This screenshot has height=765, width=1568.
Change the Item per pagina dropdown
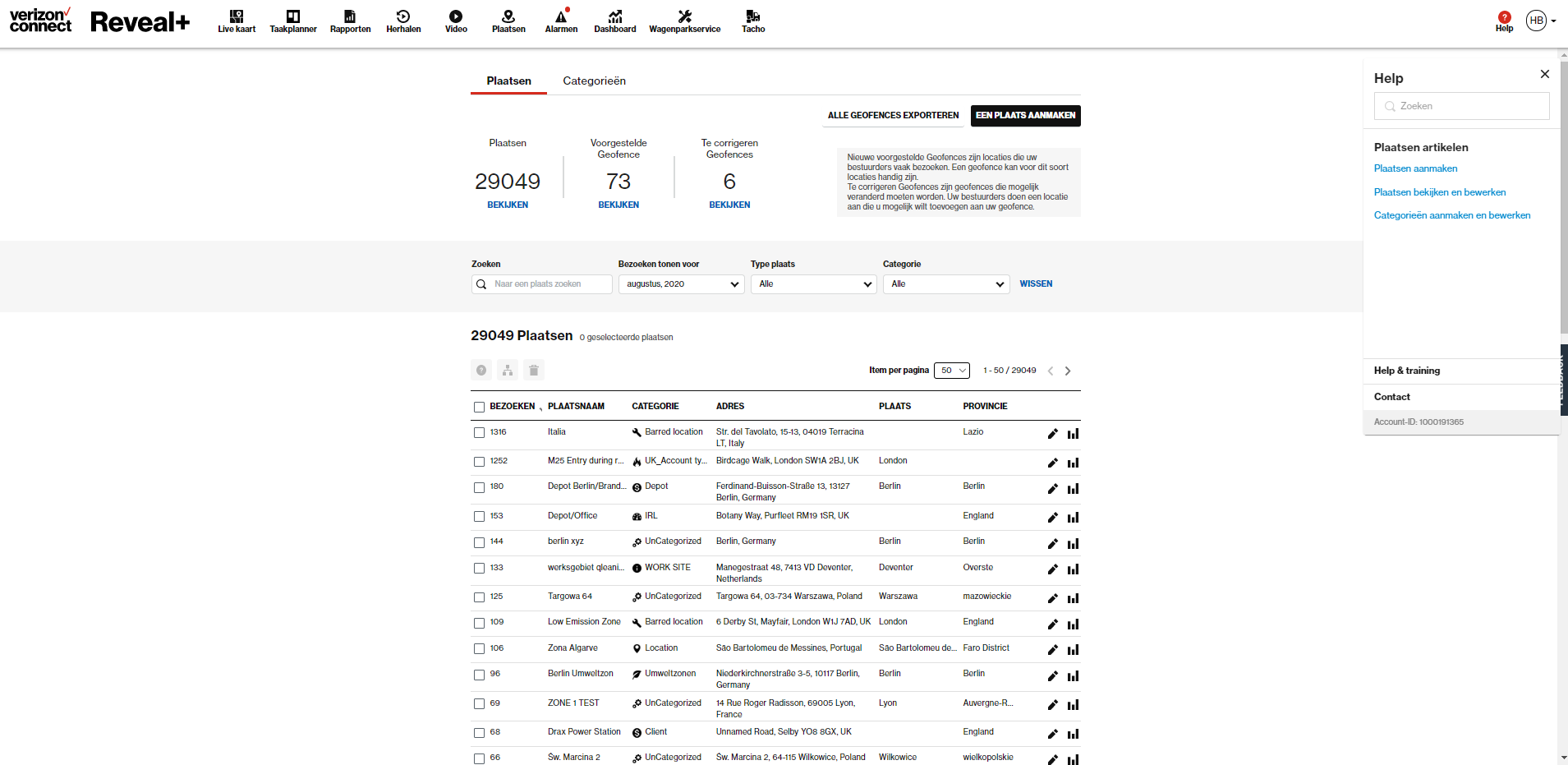pos(953,371)
